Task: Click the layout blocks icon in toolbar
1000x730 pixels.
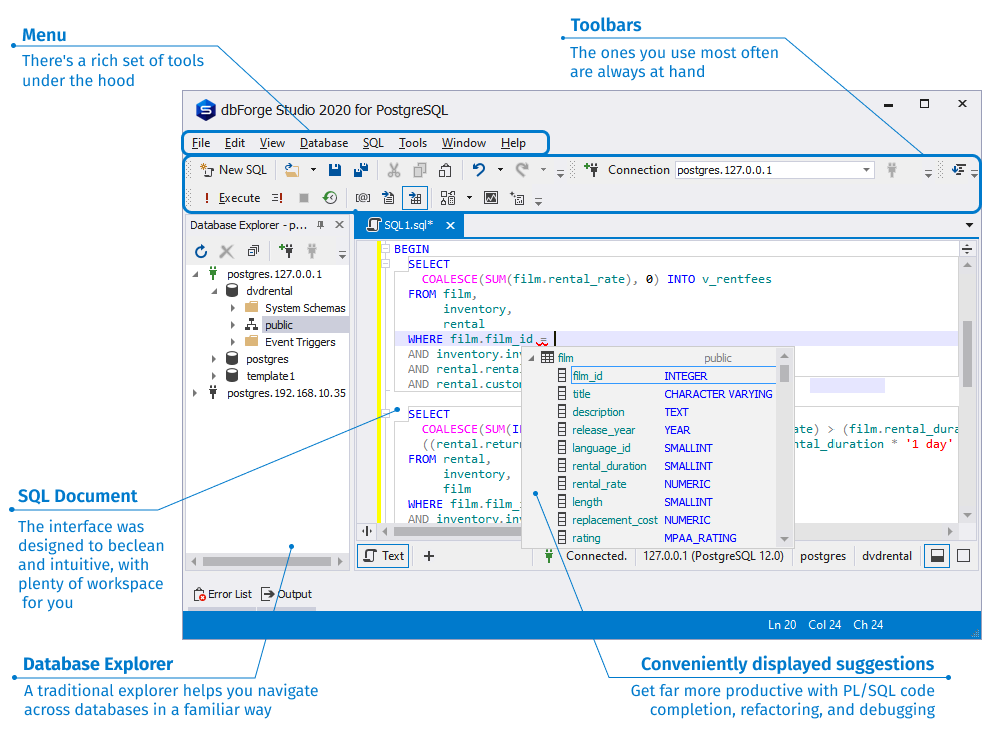Action: [x=448, y=198]
